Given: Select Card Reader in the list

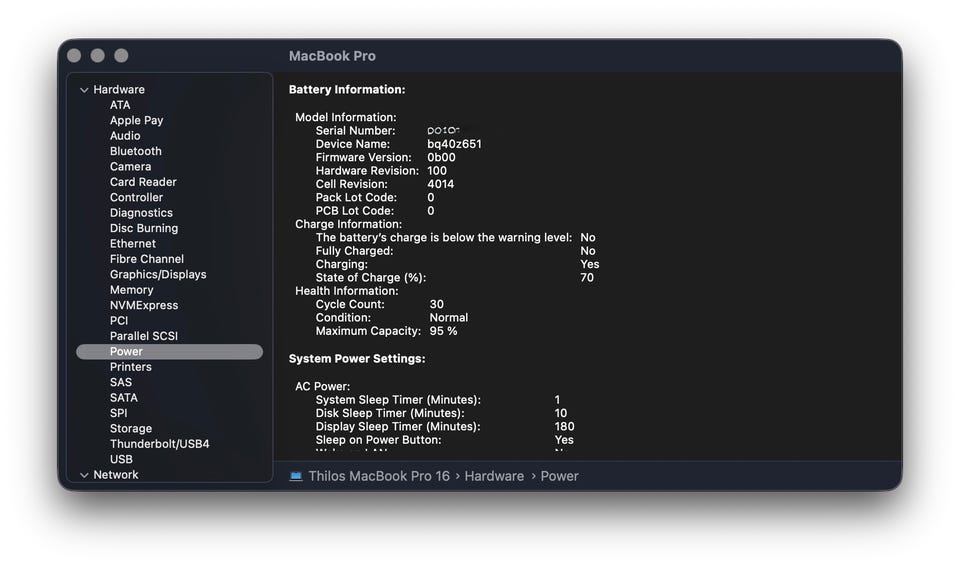Looking at the screenshot, I should click(143, 182).
